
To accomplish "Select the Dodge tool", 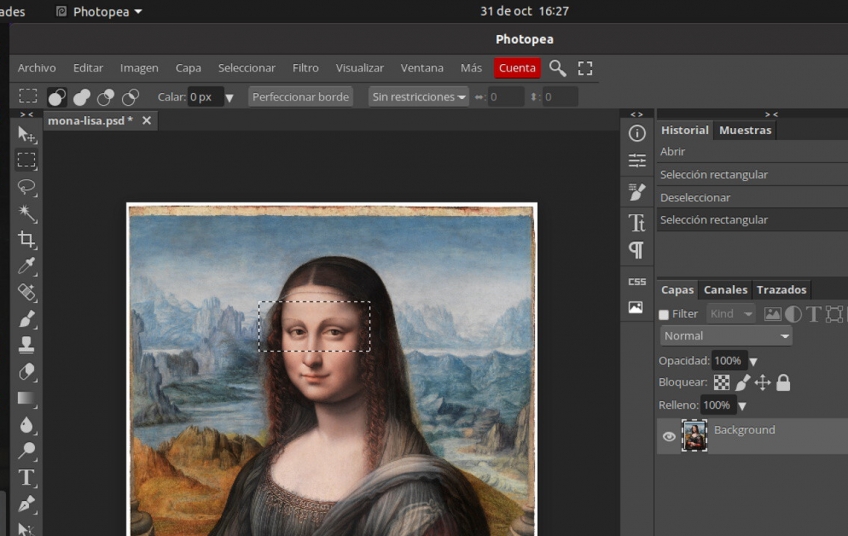I will (x=26, y=451).
